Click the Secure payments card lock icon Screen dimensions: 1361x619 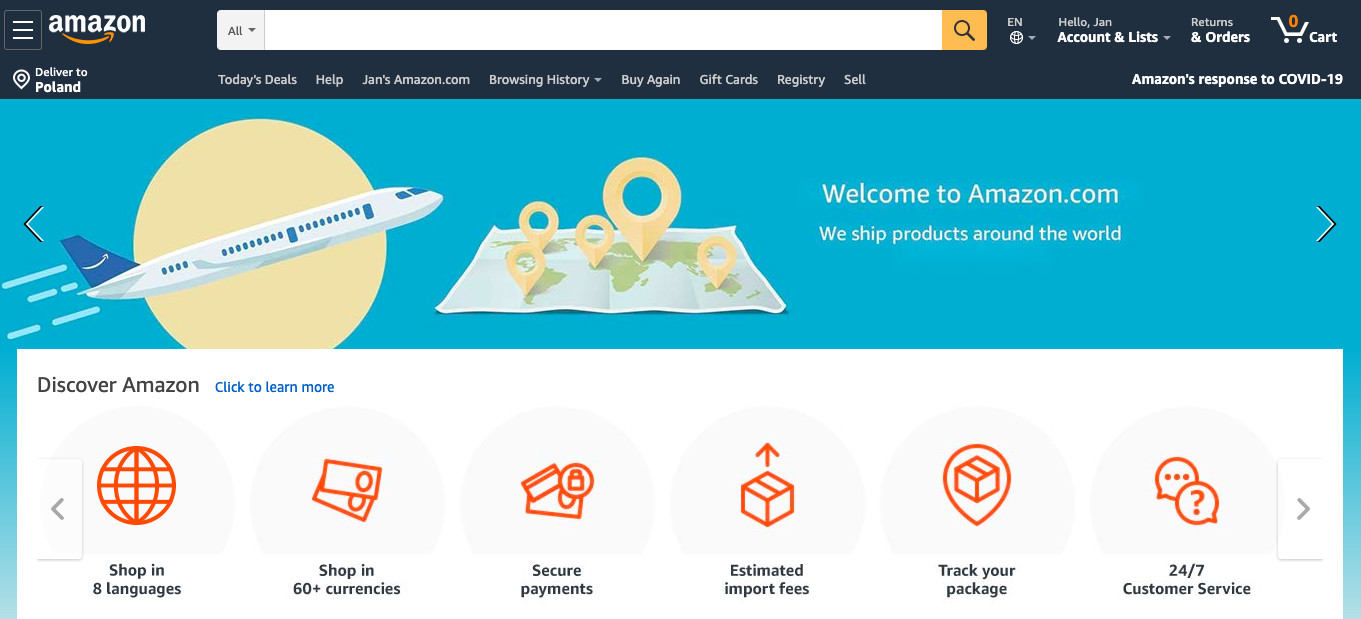(x=557, y=490)
